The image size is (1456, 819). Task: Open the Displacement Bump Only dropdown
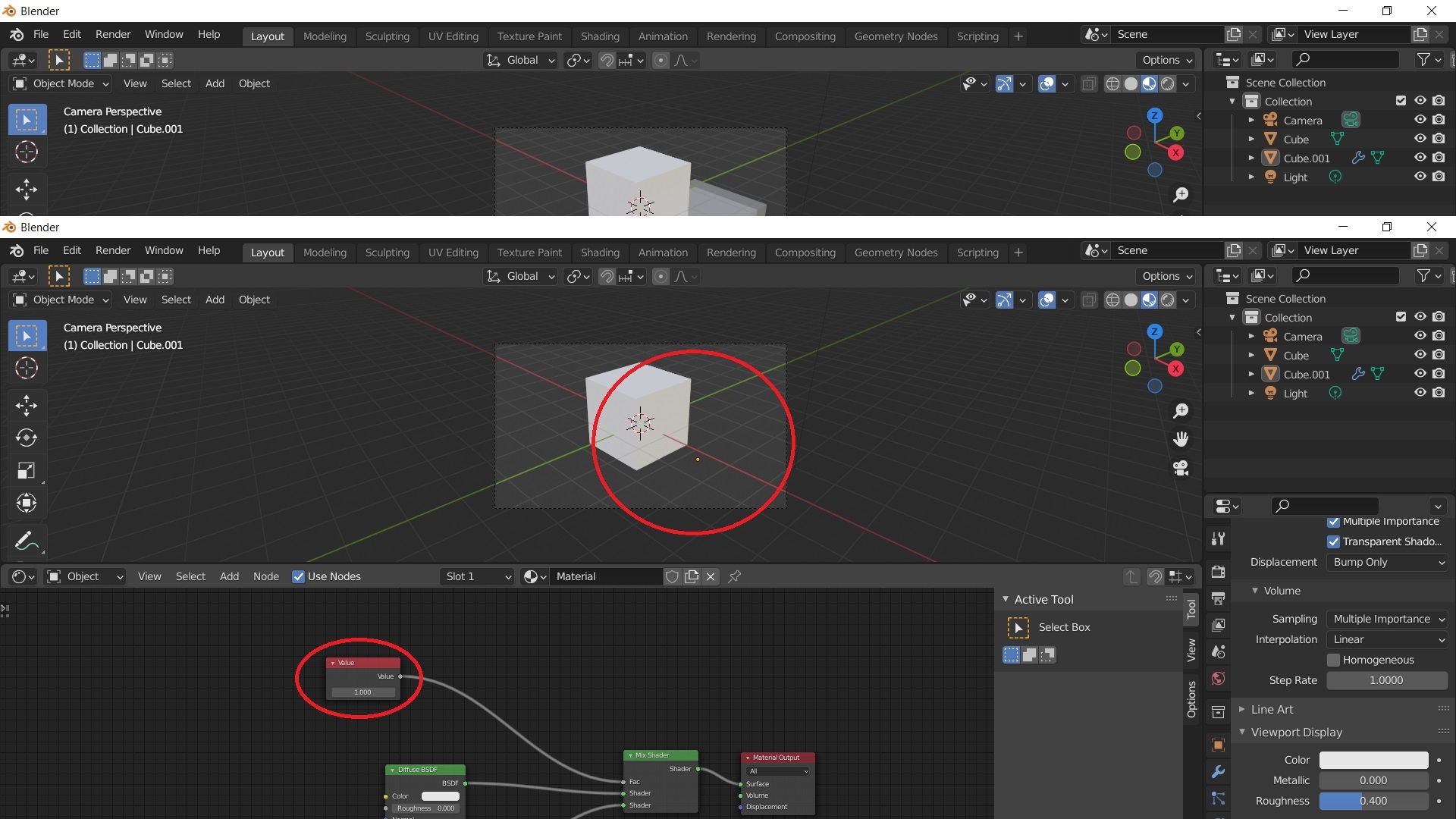[x=1387, y=562]
